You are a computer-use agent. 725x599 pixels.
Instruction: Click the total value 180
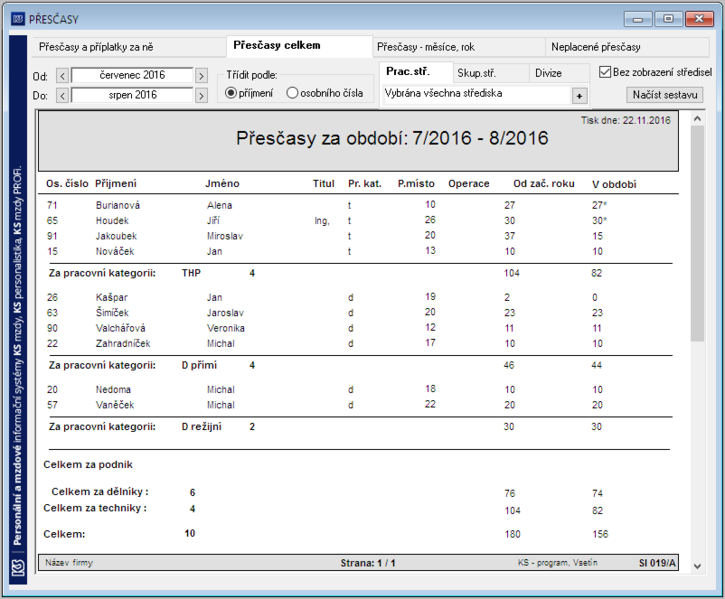pyautogui.click(x=512, y=534)
